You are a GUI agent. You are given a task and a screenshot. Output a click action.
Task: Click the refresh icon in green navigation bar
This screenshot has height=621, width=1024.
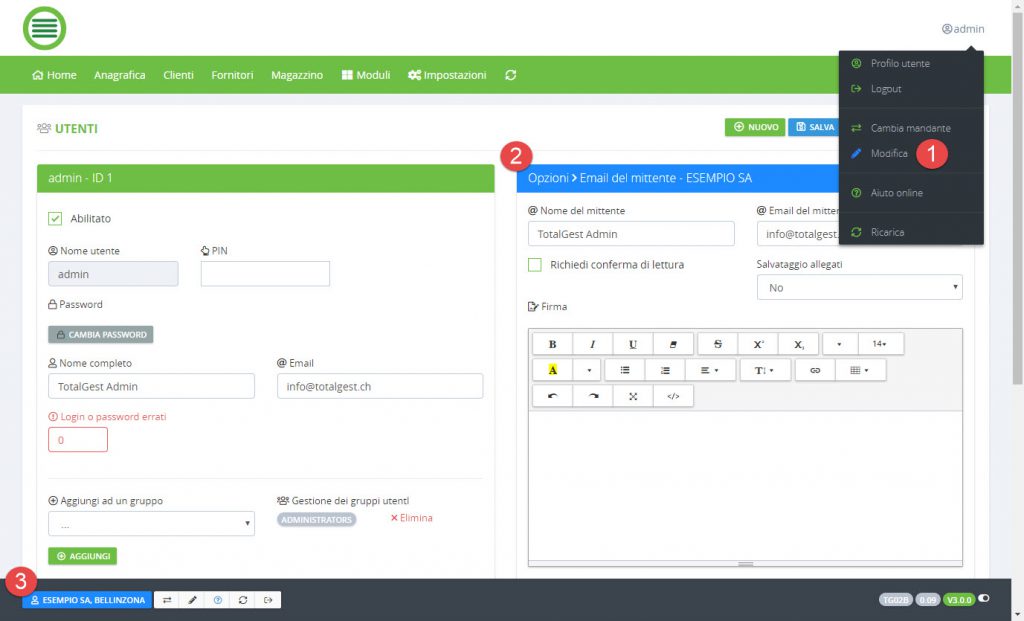(x=511, y=75)
